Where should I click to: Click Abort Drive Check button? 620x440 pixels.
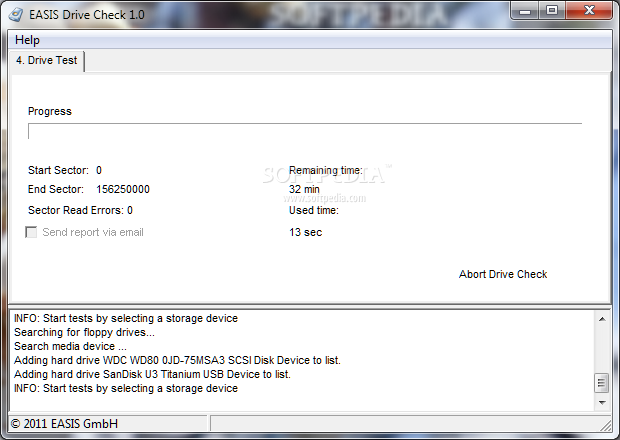[503, 274]
